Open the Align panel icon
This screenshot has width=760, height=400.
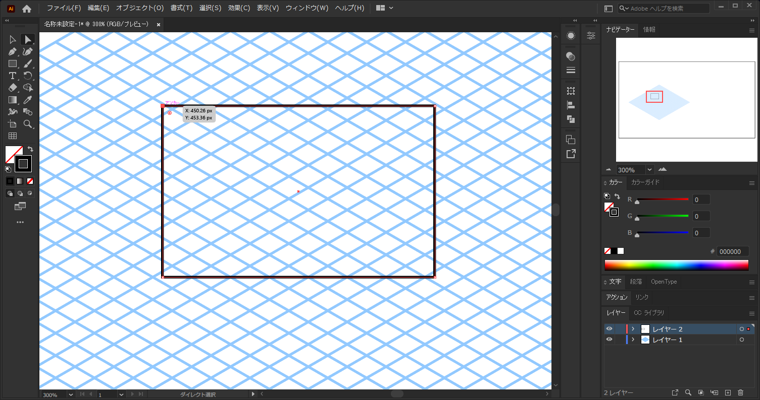(571, 105)
